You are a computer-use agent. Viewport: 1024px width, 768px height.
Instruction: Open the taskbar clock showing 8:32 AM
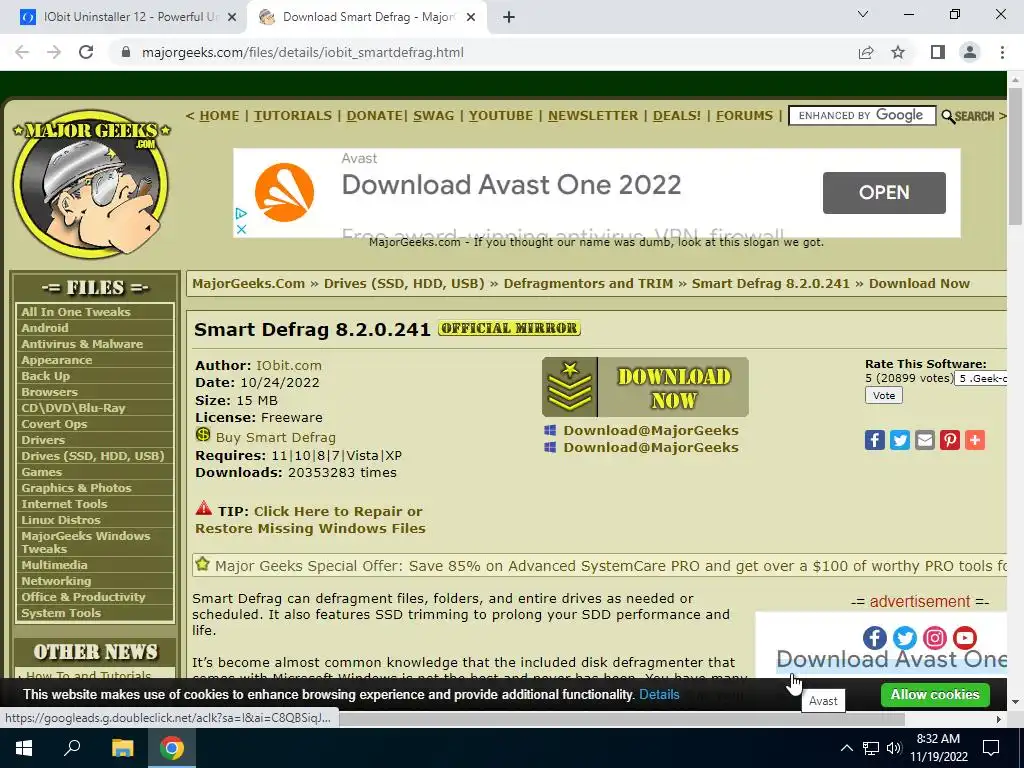[x=938, y=748]
